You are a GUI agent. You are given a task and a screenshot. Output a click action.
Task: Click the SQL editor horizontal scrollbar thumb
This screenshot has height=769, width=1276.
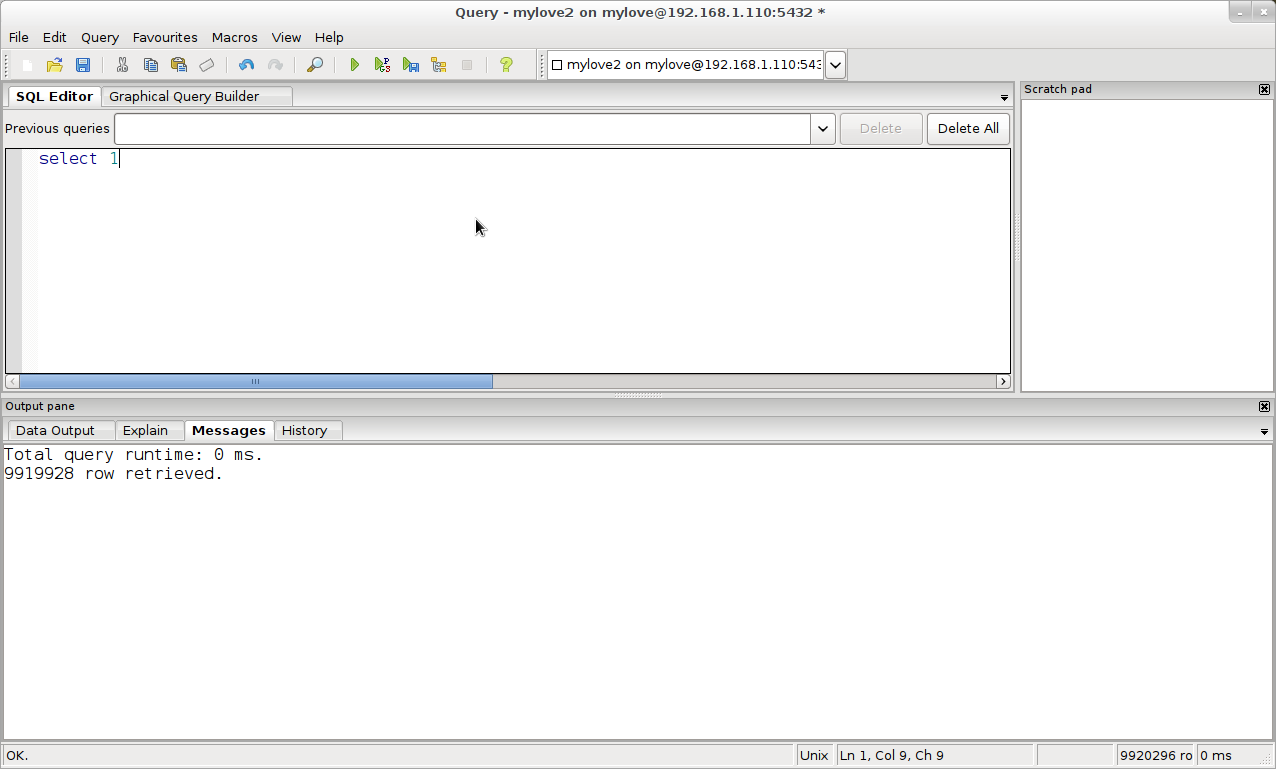coord(255,381)
